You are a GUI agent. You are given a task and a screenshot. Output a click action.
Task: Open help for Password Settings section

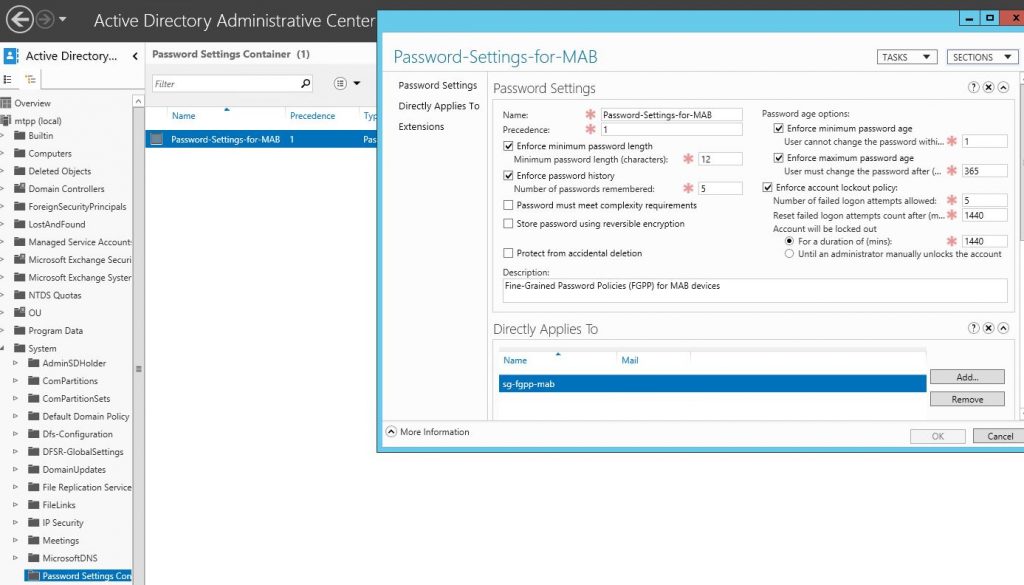(x=974, y=87)
